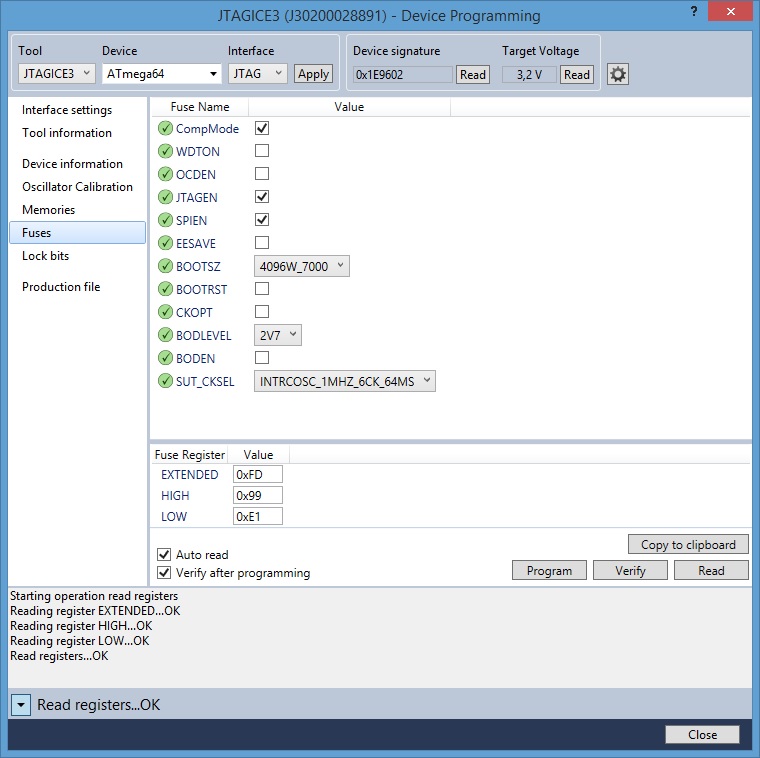Click the CompMode status check icon
Image resolution: width=760 pixels, height=758 pixels.
[165, 128]
